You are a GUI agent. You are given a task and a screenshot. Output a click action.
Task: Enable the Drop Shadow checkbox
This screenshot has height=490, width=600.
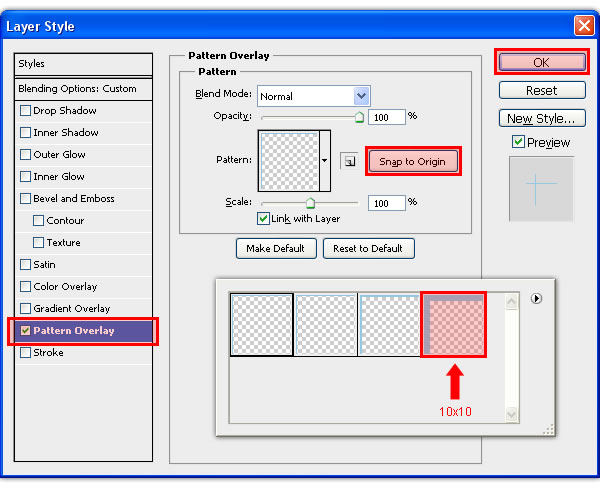click(25, 111)
